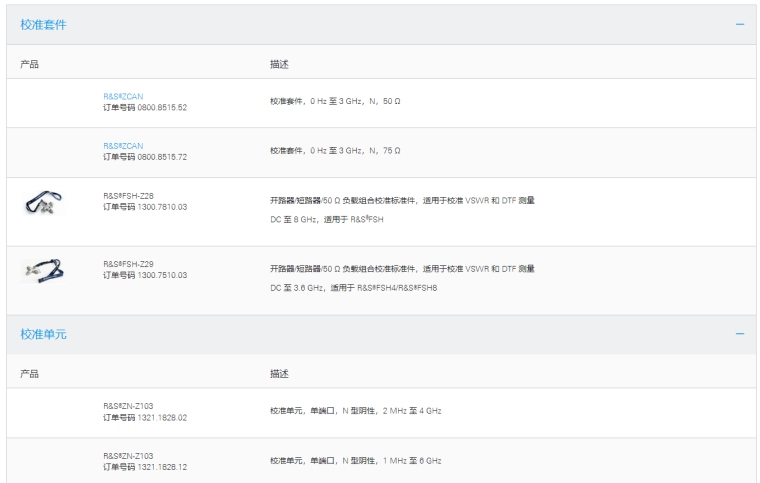Click the 75 Ω calibration kit description

pos(335,151)
